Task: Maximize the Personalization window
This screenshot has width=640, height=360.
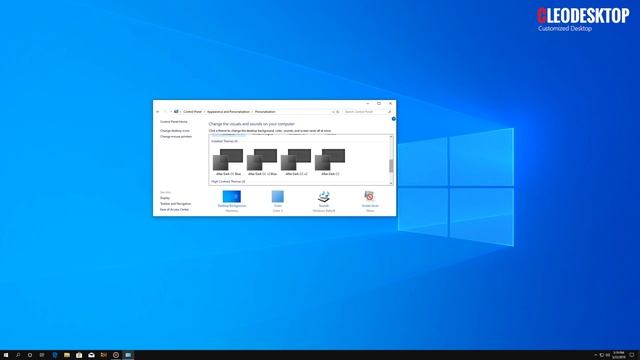Action: click(x=379, y=104)
